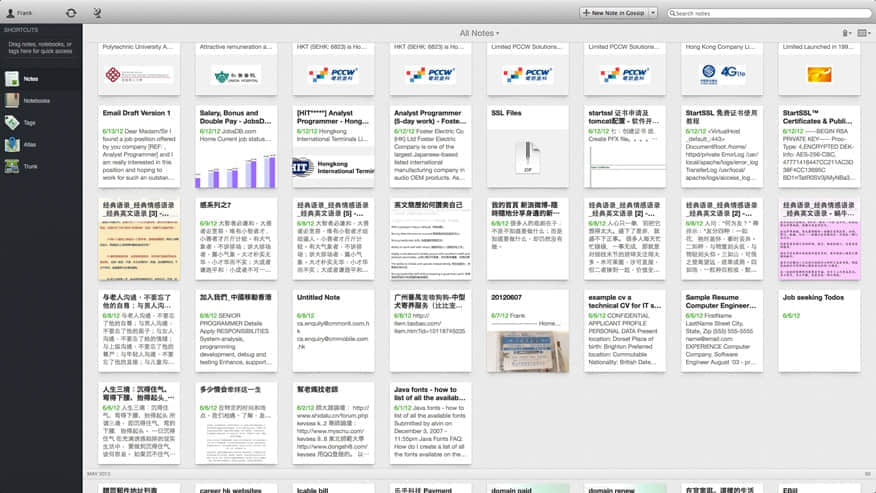Click the zip file icon in SSL Files
Image resolution: width=876 pixels, height=493 pixels.
tap(528, 157)
